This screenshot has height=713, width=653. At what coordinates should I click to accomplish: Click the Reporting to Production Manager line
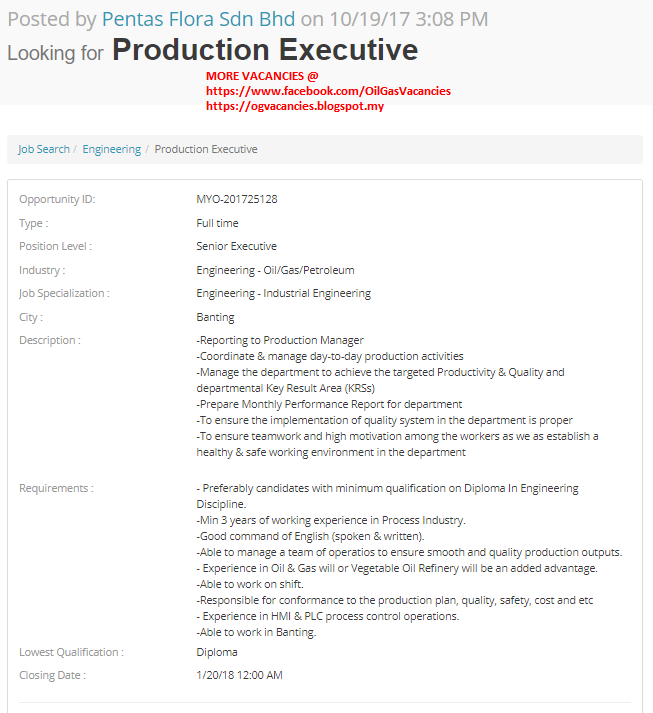tap(281, 340)
